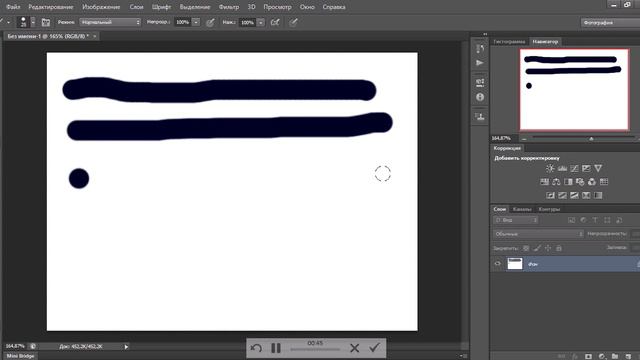Image resolution: width=640 pixels, height=360 pixels.
Task: Add a Brightness/Contrast adjustment
Action: pos(550,169)
